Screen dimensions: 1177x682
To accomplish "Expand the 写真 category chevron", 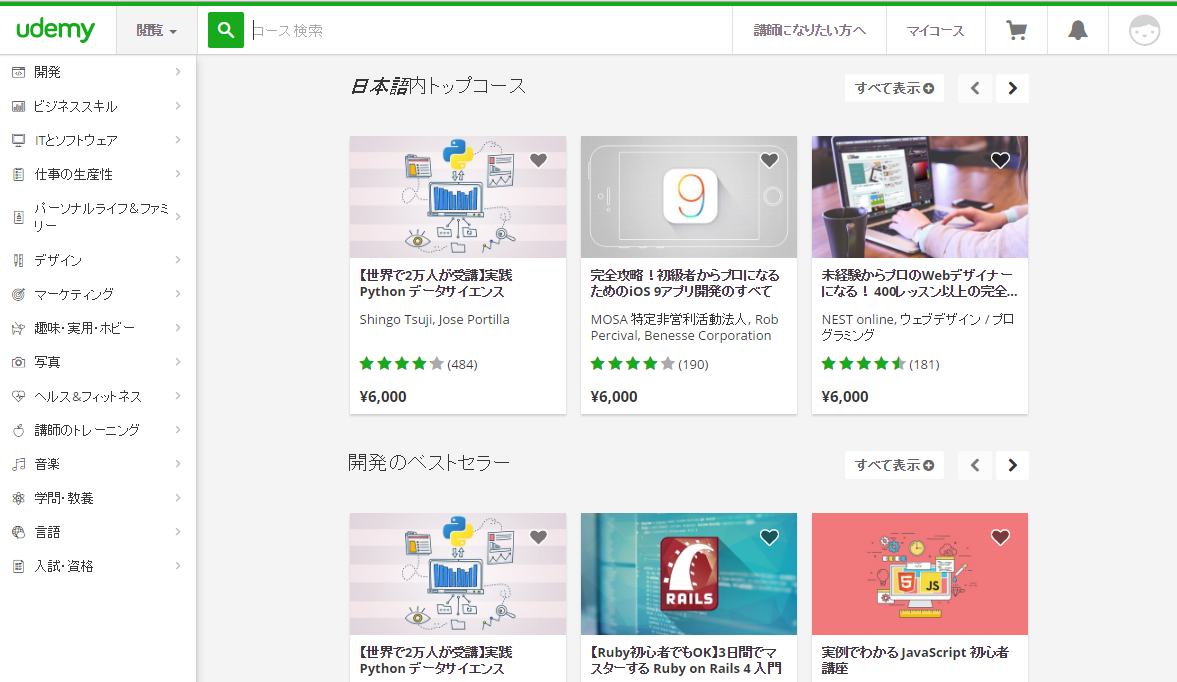I will click(x=178, y=362).
